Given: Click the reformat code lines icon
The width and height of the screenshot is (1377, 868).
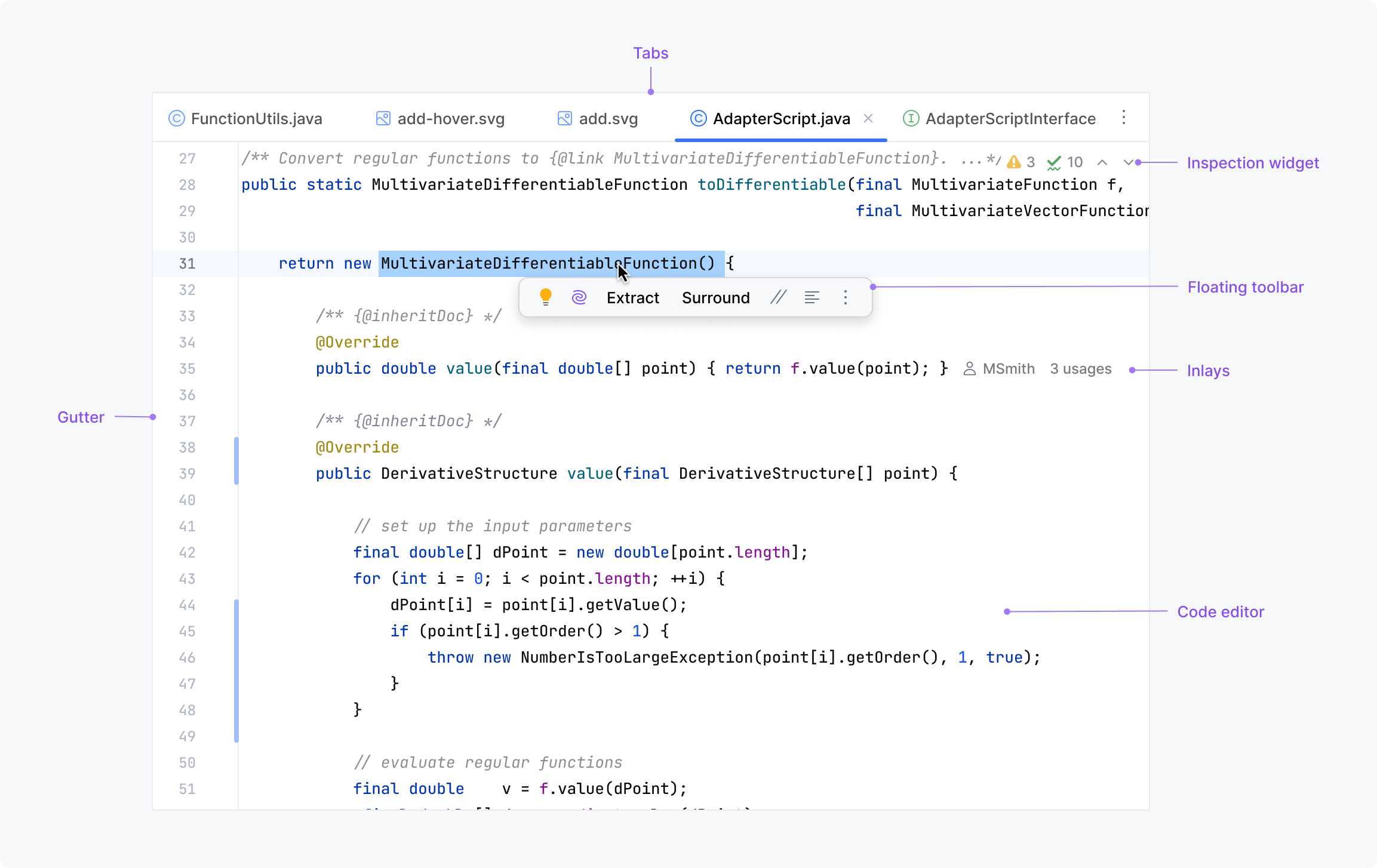Looking at the screenshot, I should point(812,297).
